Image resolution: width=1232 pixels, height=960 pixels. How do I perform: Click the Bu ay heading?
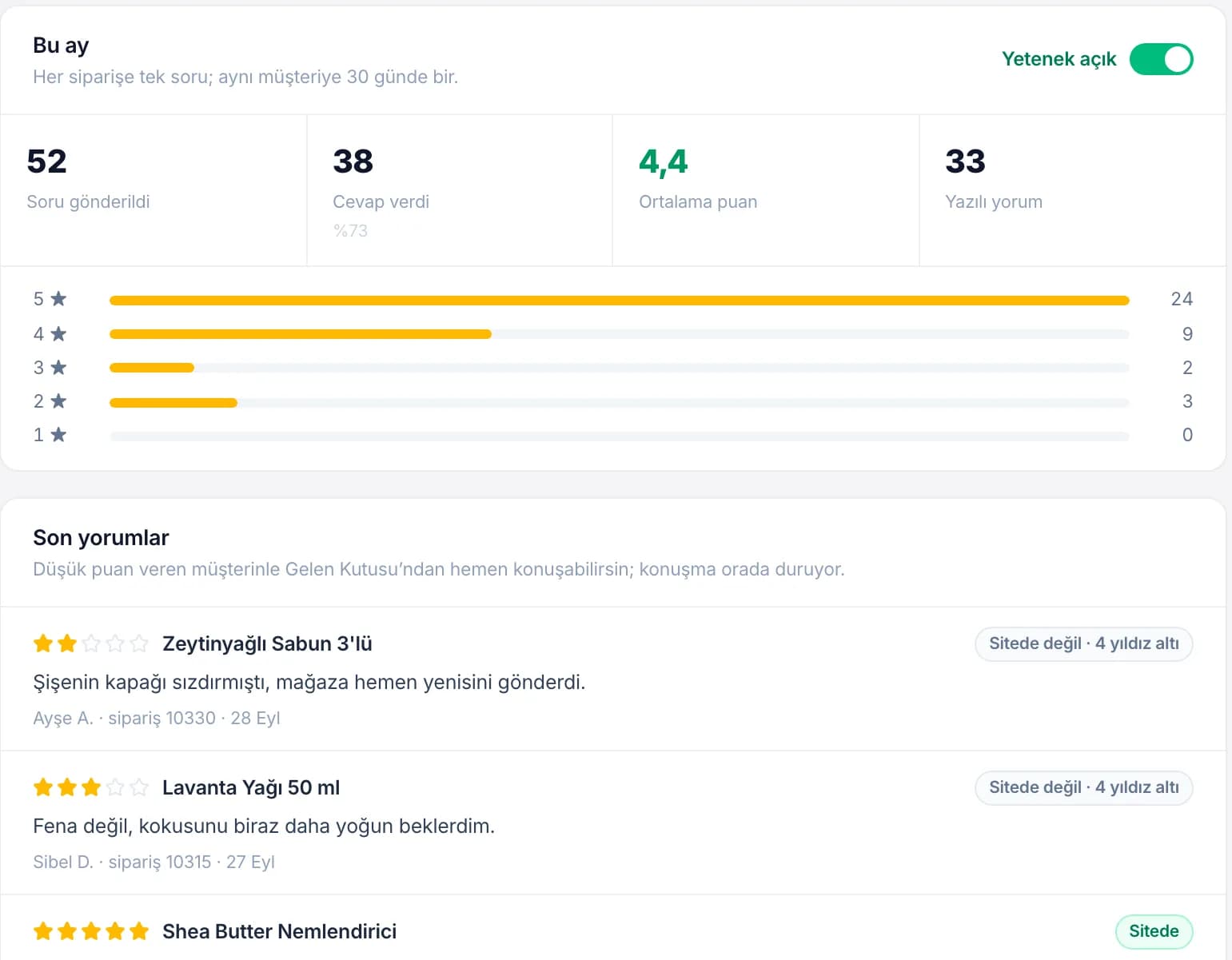tap(61, 46)
